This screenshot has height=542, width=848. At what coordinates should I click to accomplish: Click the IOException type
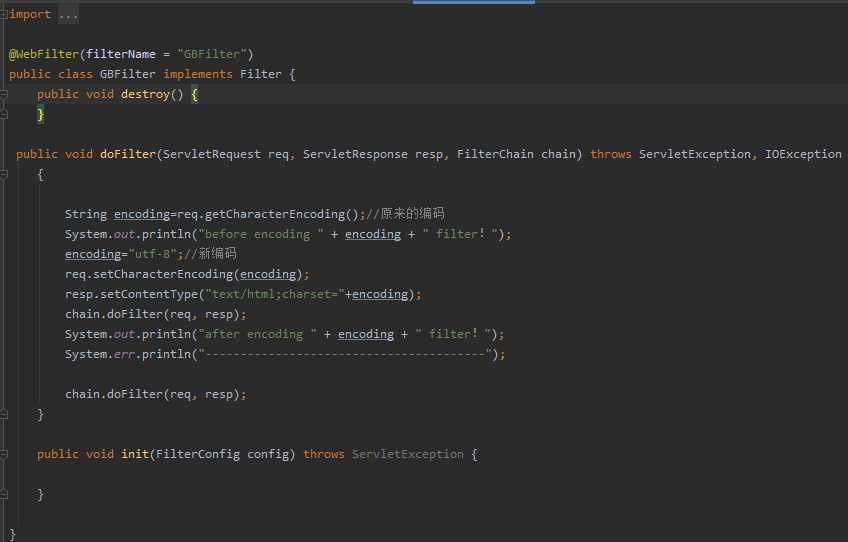click(803, 154)
